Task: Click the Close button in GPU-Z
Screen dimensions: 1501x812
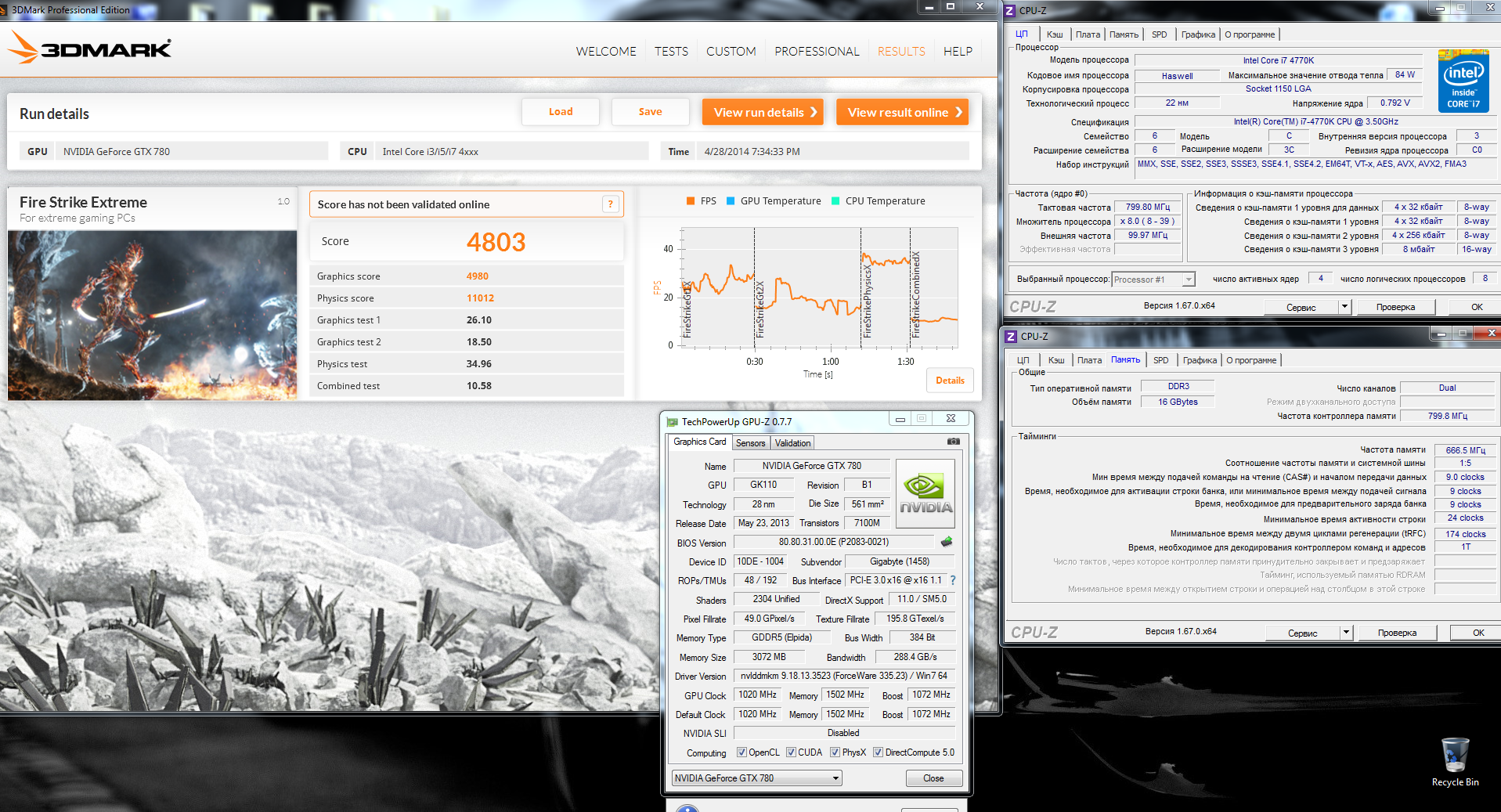Action: point(933,778)
